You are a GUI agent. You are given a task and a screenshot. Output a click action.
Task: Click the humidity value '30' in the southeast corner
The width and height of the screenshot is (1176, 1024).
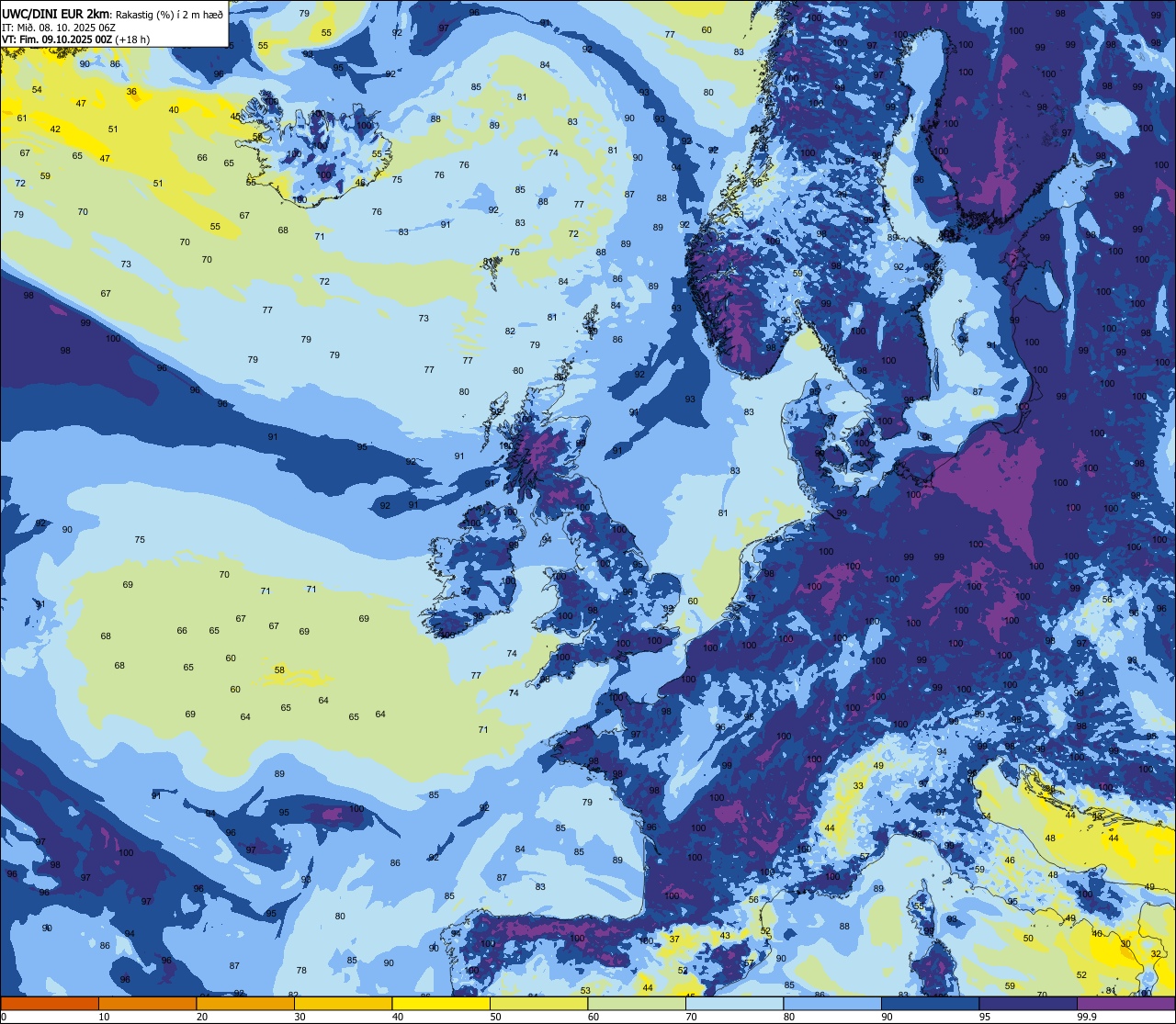tap(1125, 944)
